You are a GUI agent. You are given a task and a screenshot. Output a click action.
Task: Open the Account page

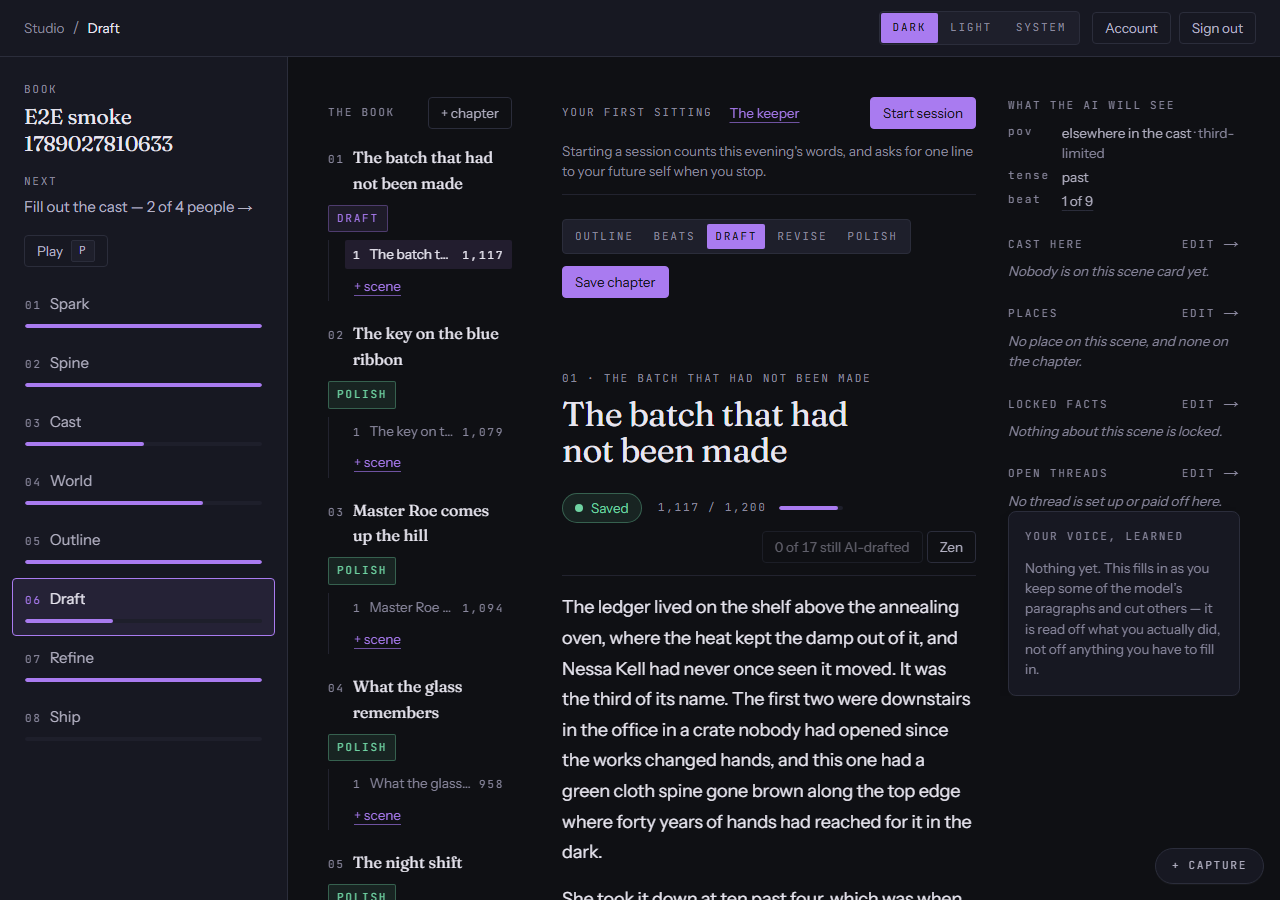1131,28
